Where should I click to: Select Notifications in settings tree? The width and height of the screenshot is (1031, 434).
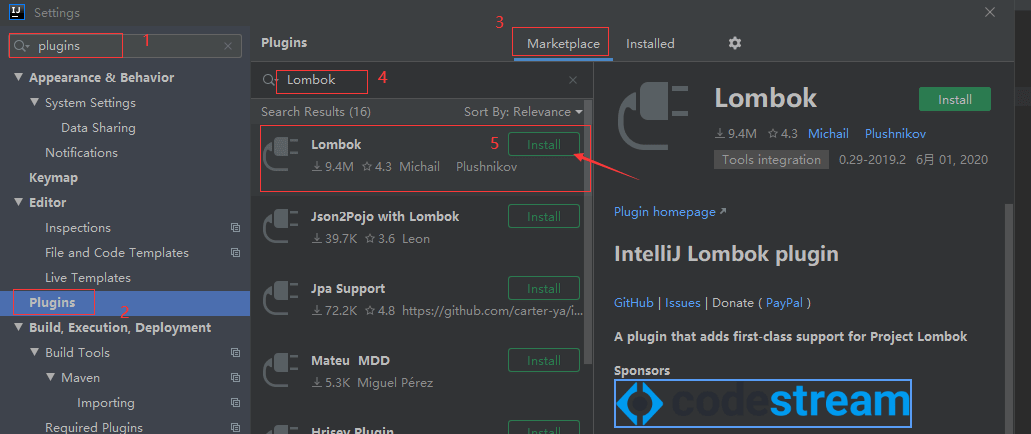click(82, 153)
